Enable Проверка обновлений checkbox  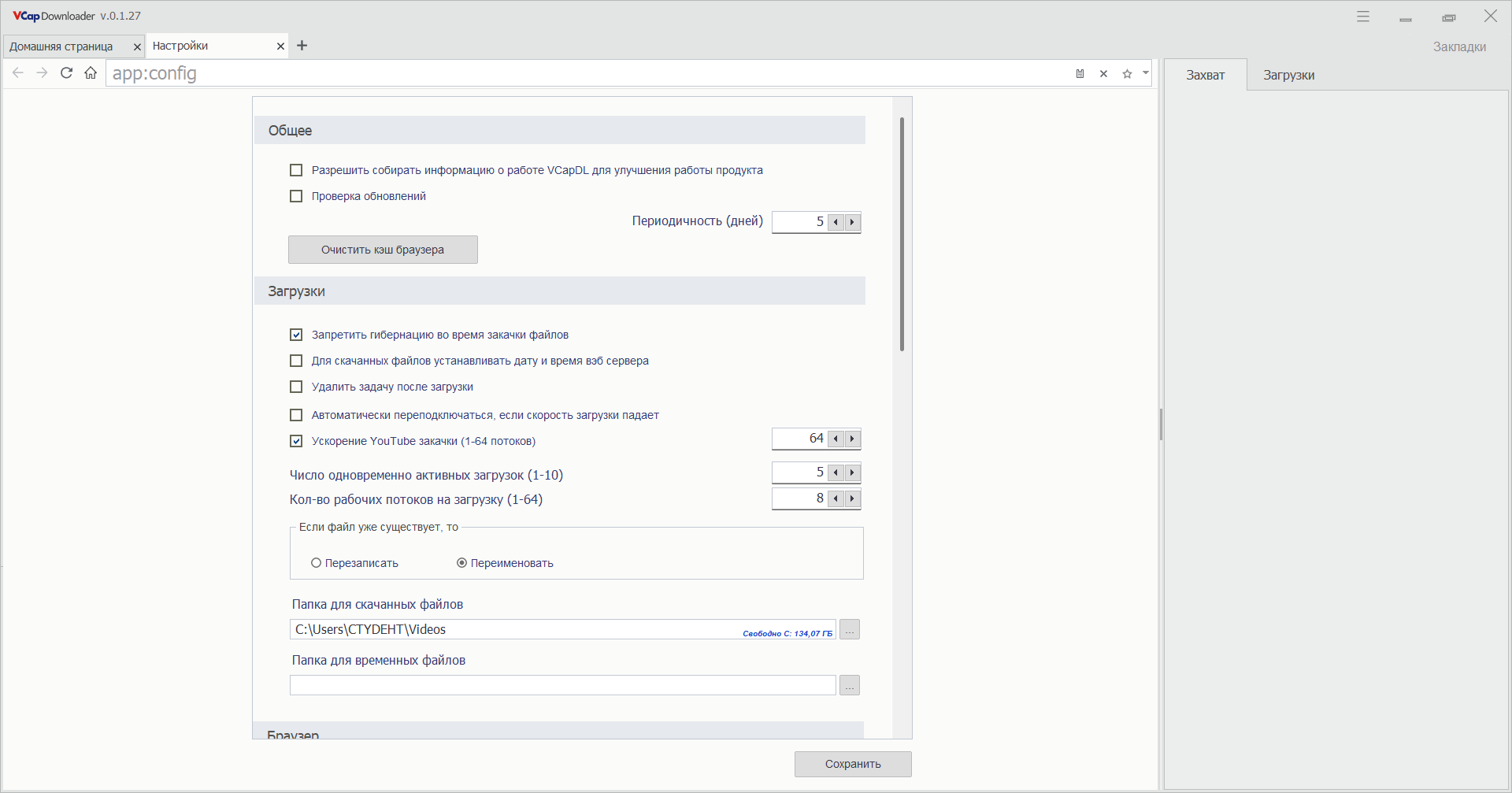[x=296, y=196]
